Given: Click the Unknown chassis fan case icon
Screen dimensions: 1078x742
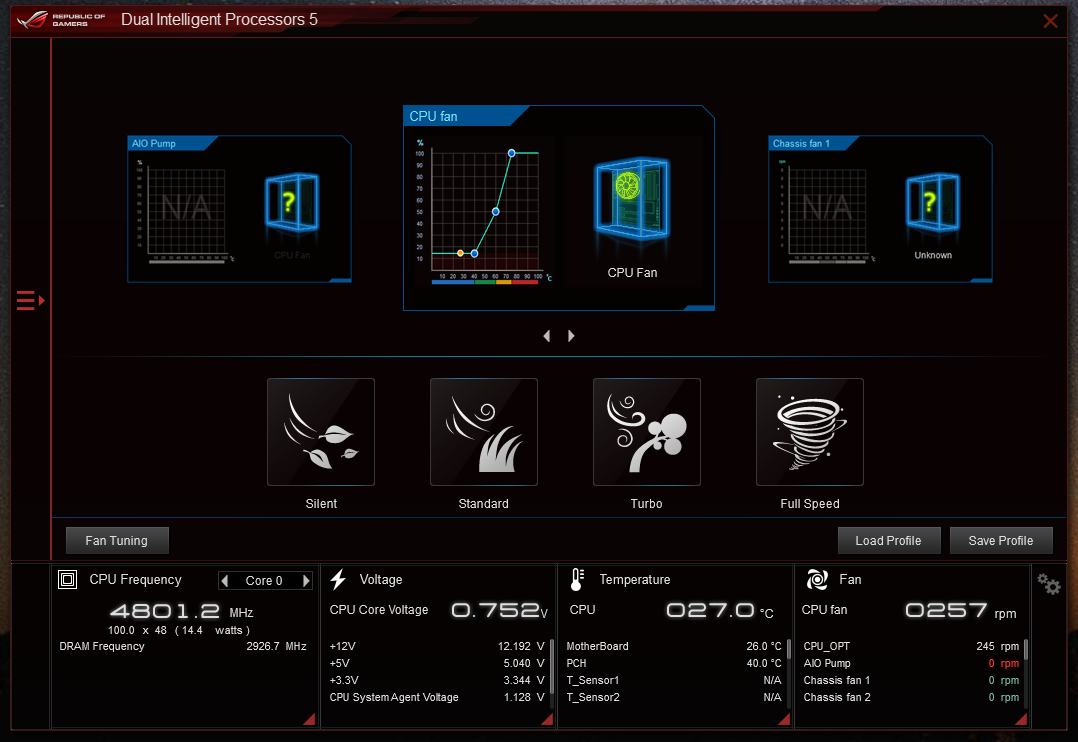Looking at the screenshot, I should 932,202.
